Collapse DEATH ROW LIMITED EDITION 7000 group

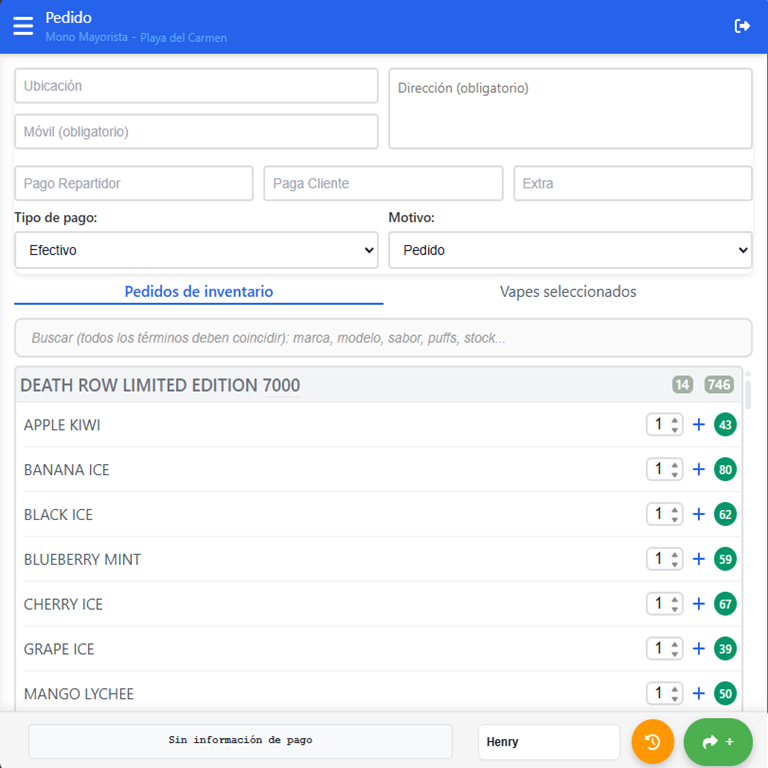coord(160,385)
